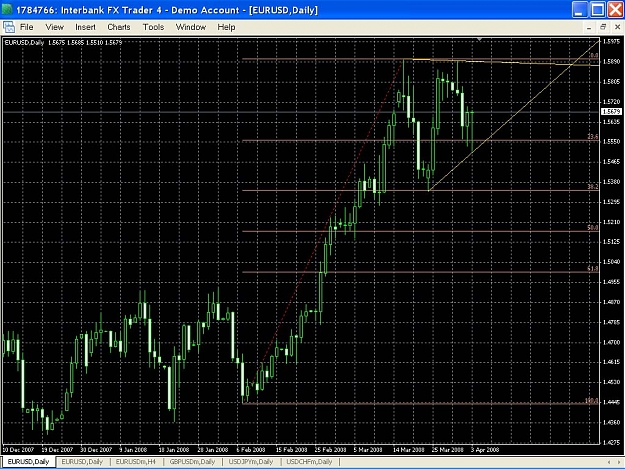Open the Charts menu

[x=119, y=27]
